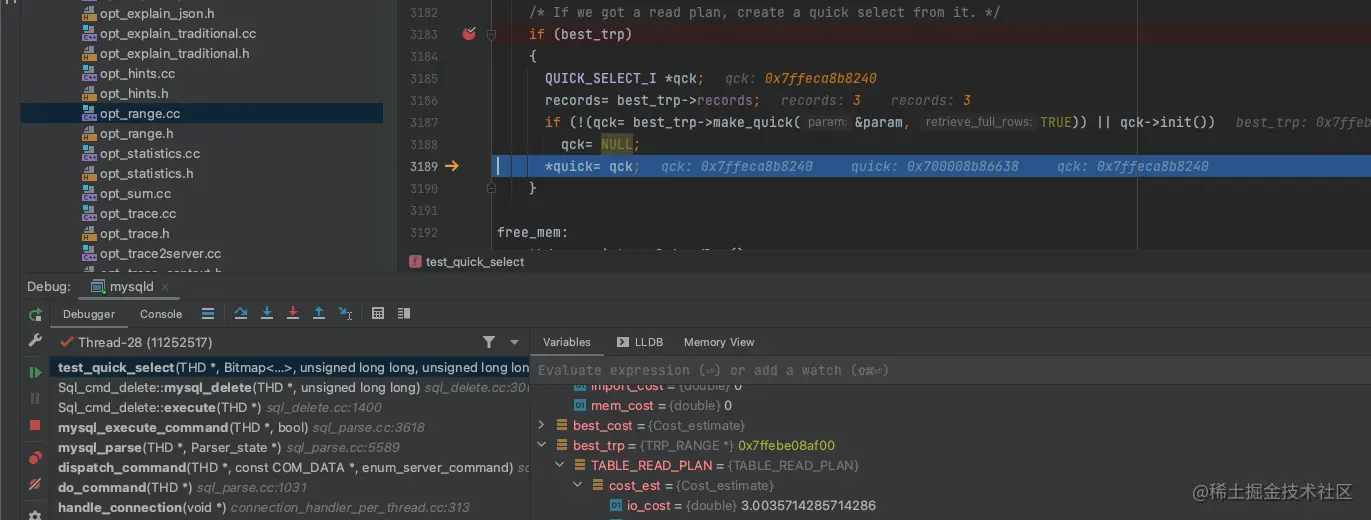Screen dimensions: 1371x520
Task: Toggle breakpoint on line 3183
Action: tap(469, 34)
